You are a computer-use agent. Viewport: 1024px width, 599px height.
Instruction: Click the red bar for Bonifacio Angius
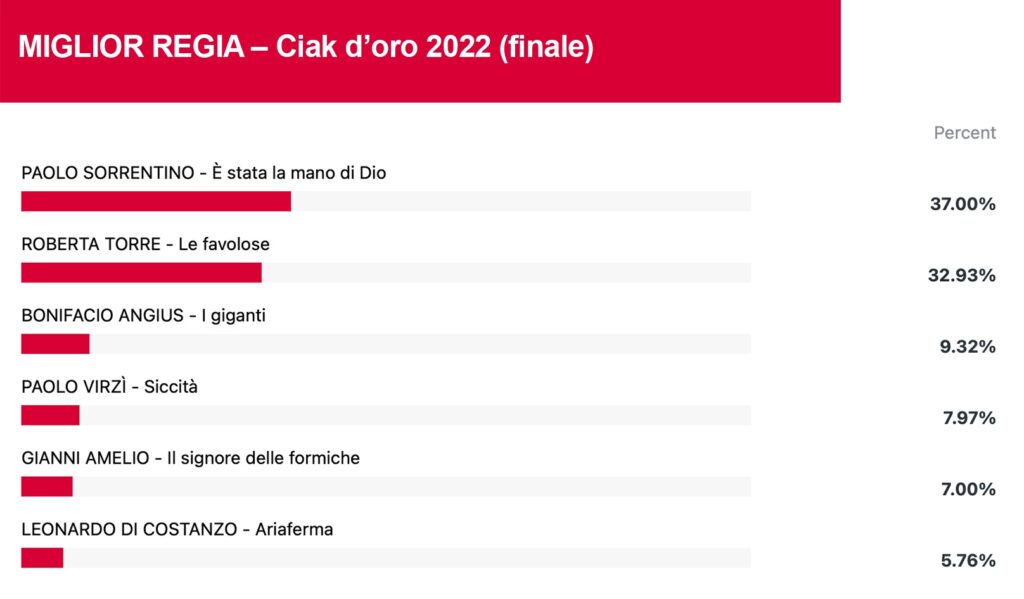click(x=55, y=344)
